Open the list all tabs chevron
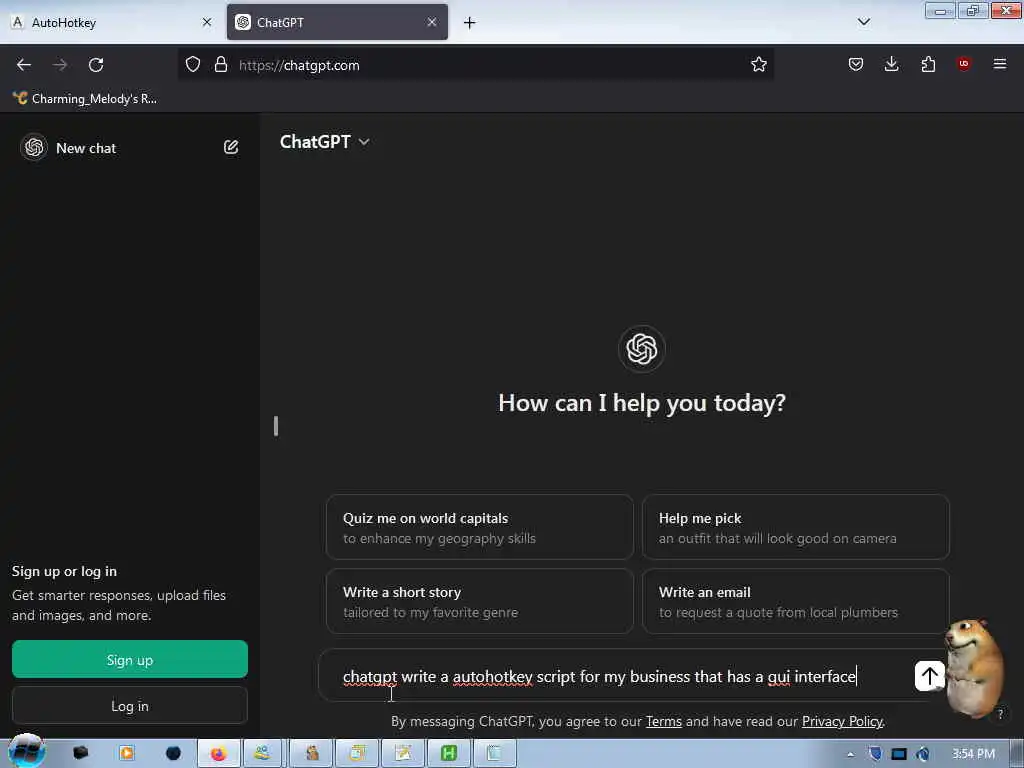Screen dimensions: 1024x768 click(863, 22)
